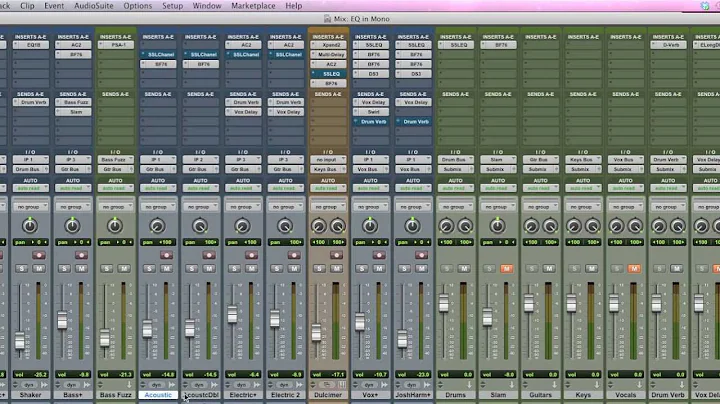
Task: Click the Drums track volume fader
Action: pos(444,304)
